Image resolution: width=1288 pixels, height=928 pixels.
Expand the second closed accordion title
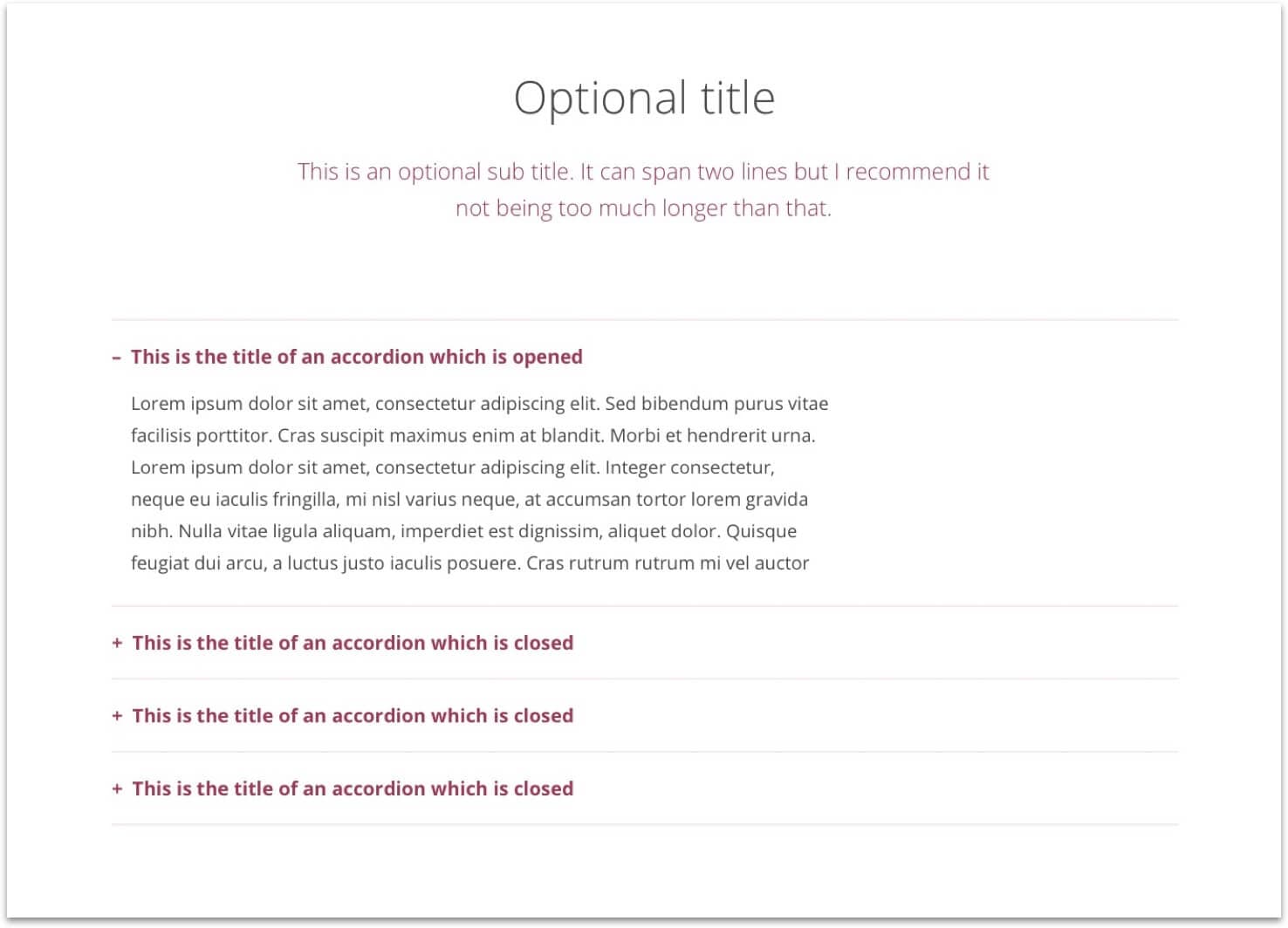[x=353, y=715]
